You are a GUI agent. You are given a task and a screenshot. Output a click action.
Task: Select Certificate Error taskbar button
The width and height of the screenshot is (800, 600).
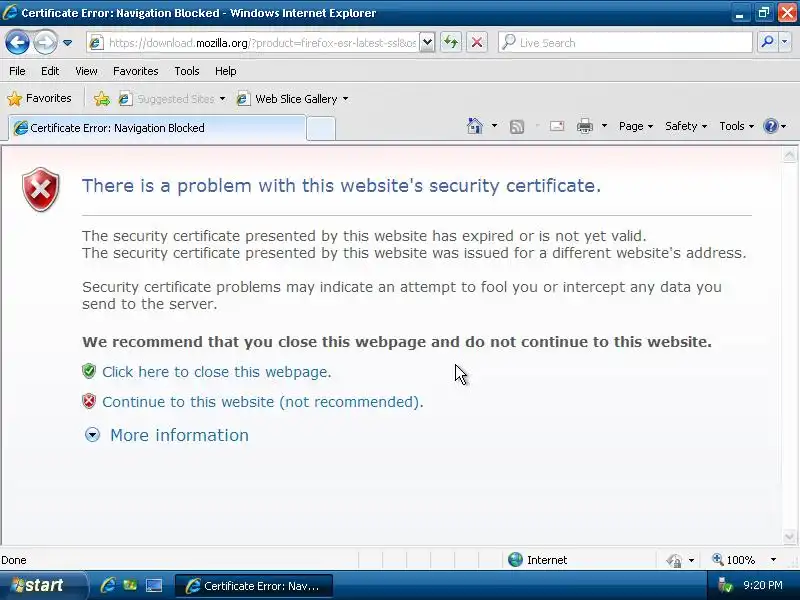tap(254, 586)
